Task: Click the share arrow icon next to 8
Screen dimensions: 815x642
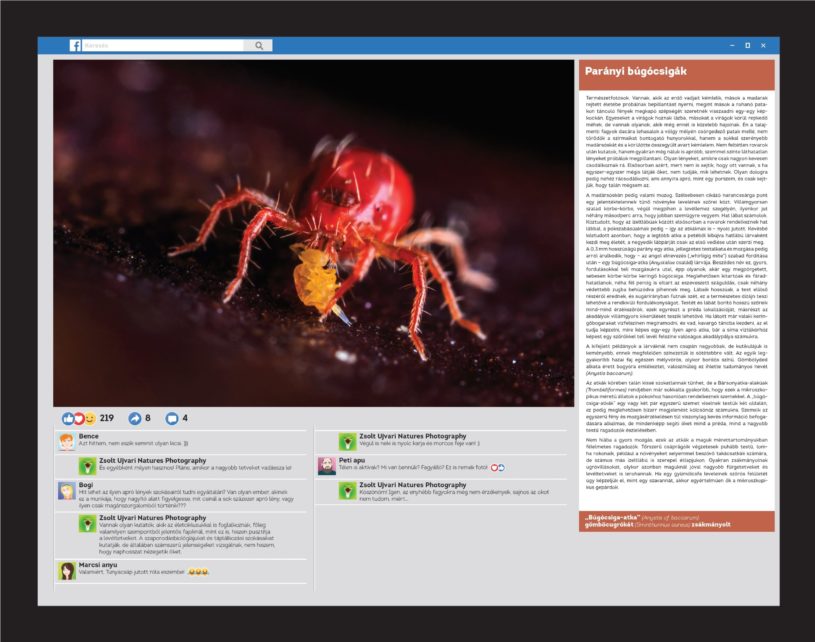Action: coord(134,418)
